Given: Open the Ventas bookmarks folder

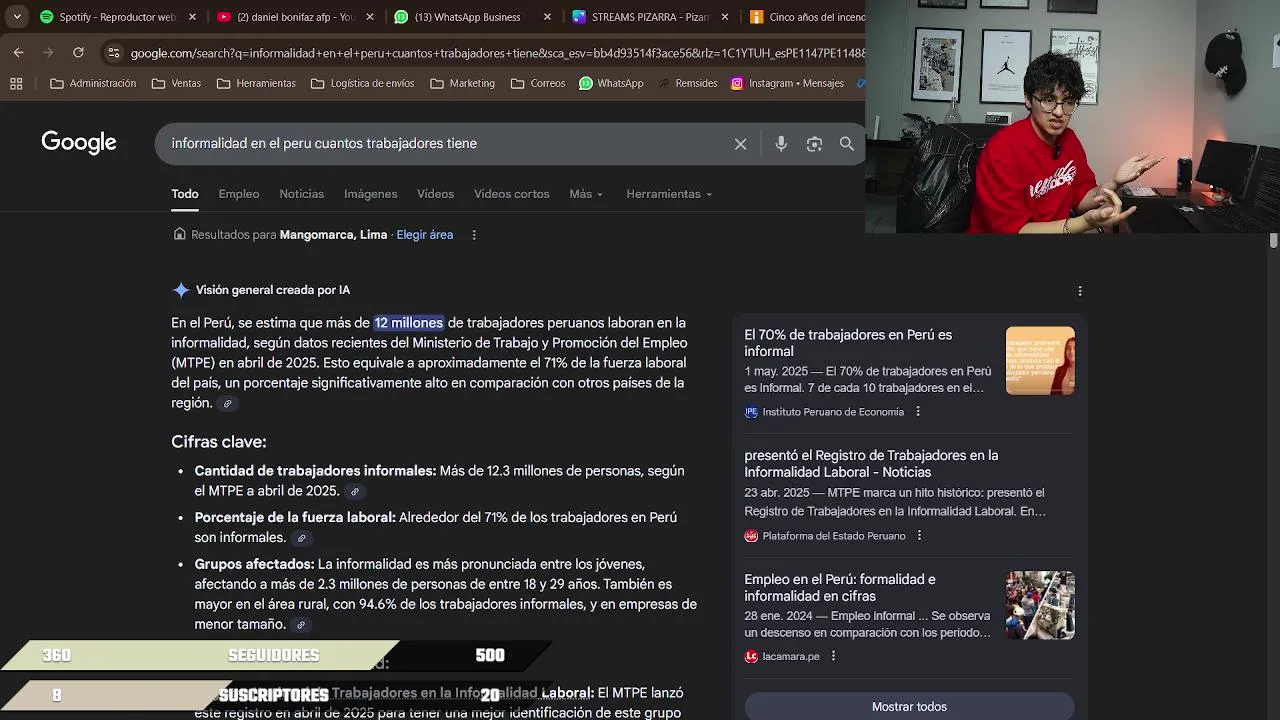Looking at the screenshot, I should click(x=176, y=84).
